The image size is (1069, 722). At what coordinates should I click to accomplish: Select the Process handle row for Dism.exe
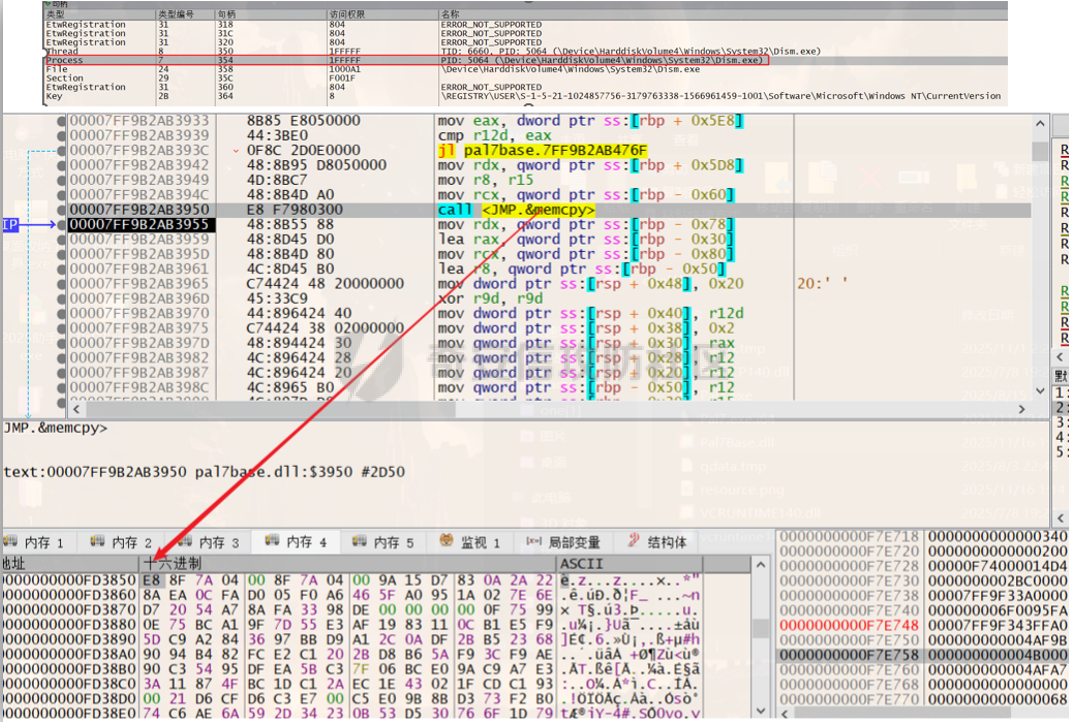pyautogui.click(x=407, y=61)
